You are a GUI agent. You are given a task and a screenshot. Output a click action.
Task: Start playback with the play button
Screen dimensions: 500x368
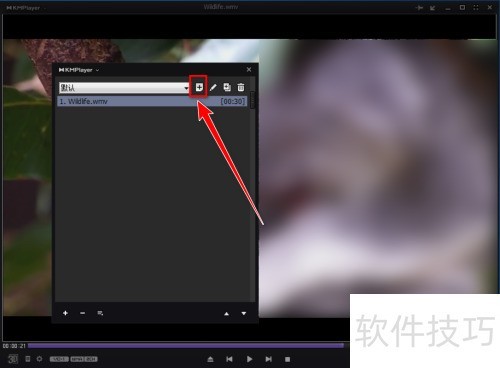[249, 359]
